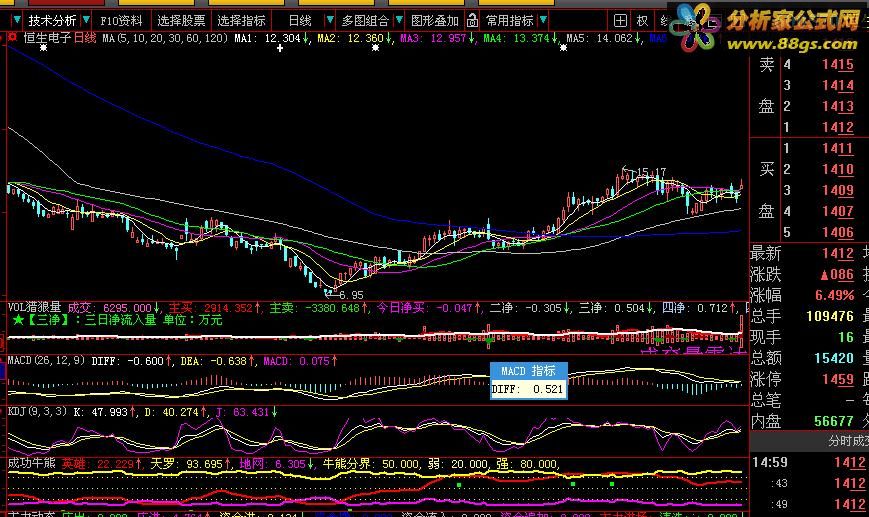Click the 涨幅 value 6.49%
The width and height of the screenshot is (869, 517).
[834, 295]
